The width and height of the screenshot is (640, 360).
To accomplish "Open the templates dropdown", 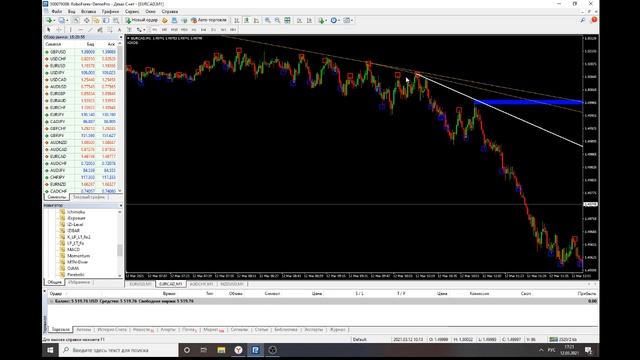I will [352, 20].
